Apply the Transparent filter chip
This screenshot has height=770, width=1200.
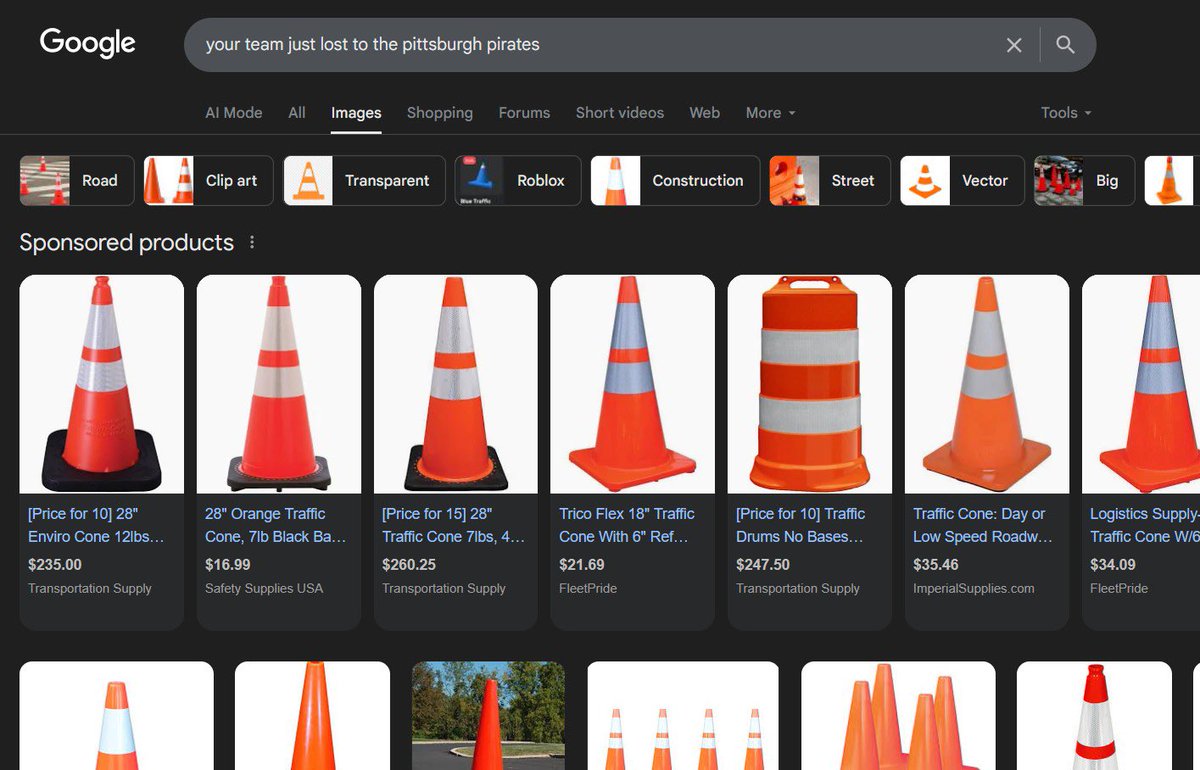point(364,181)
